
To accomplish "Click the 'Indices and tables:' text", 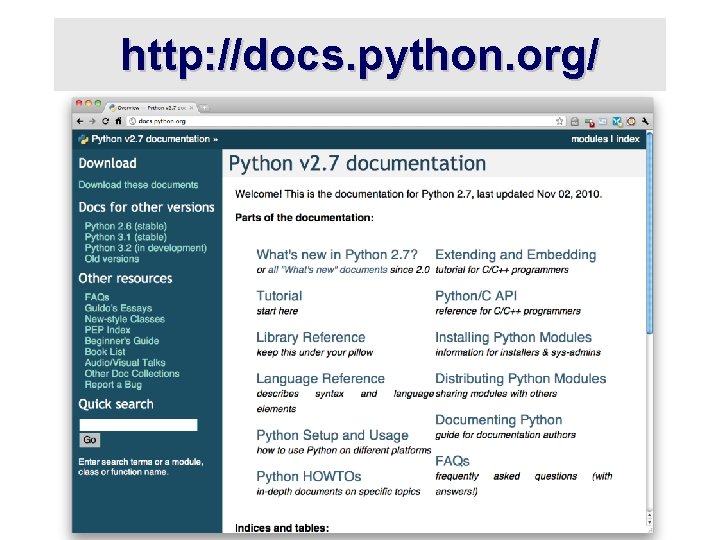I will point(282,528).
